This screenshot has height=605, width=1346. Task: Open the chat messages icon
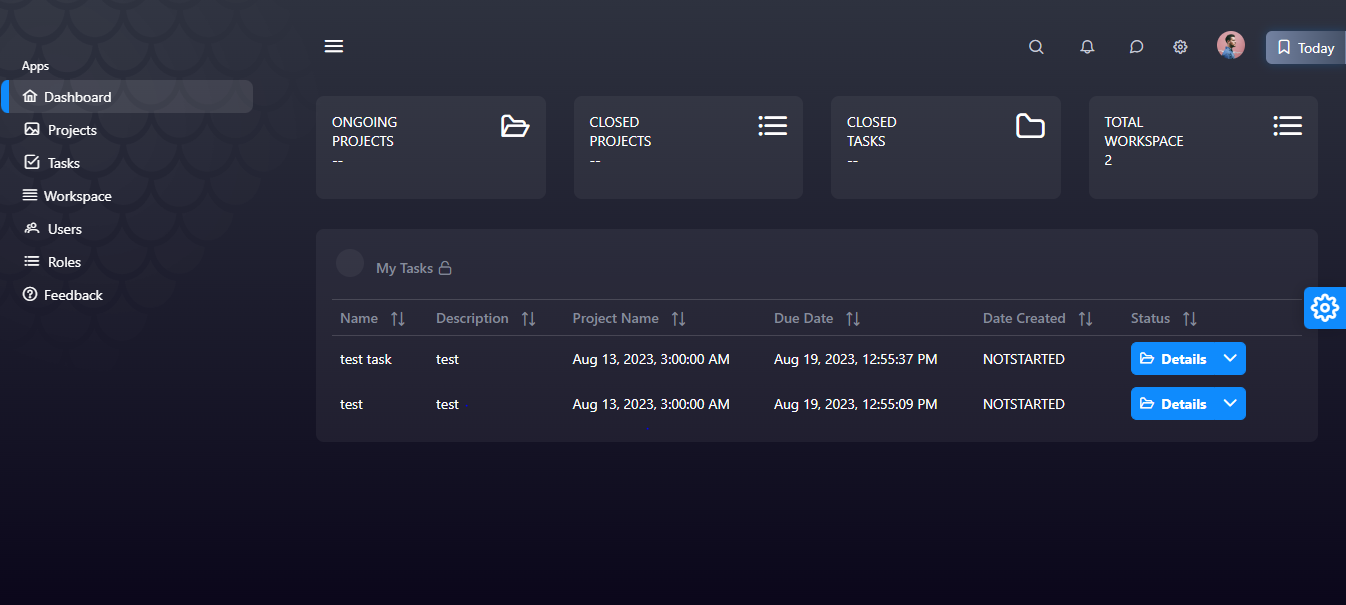tap(1136, 47)
